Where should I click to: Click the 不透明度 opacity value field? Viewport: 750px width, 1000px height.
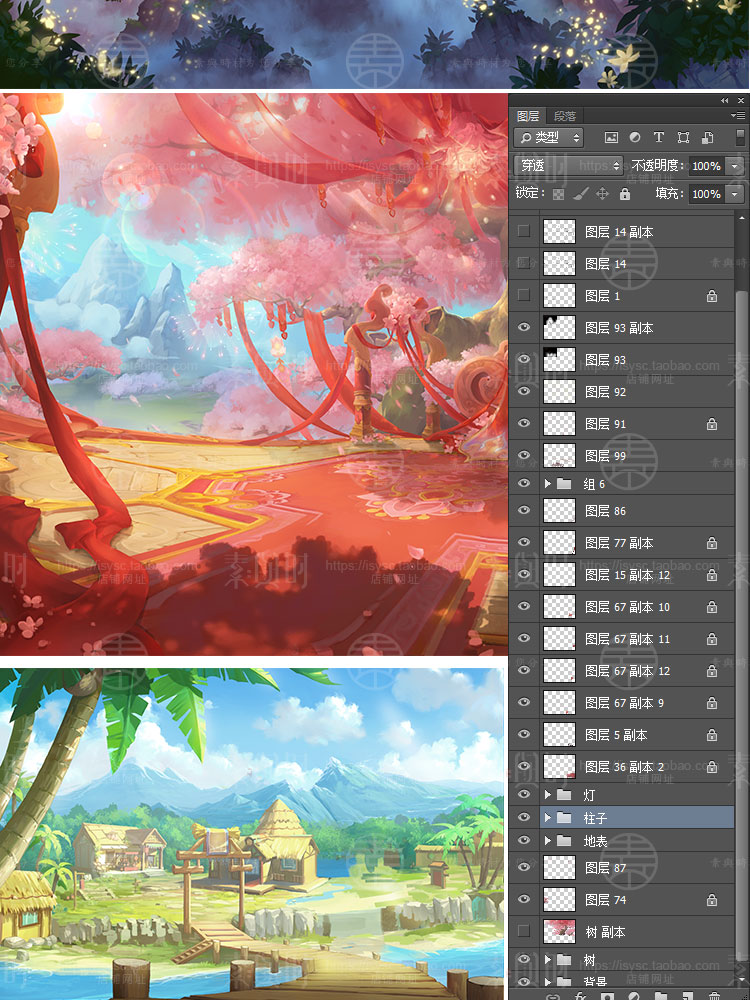[707, 166]
